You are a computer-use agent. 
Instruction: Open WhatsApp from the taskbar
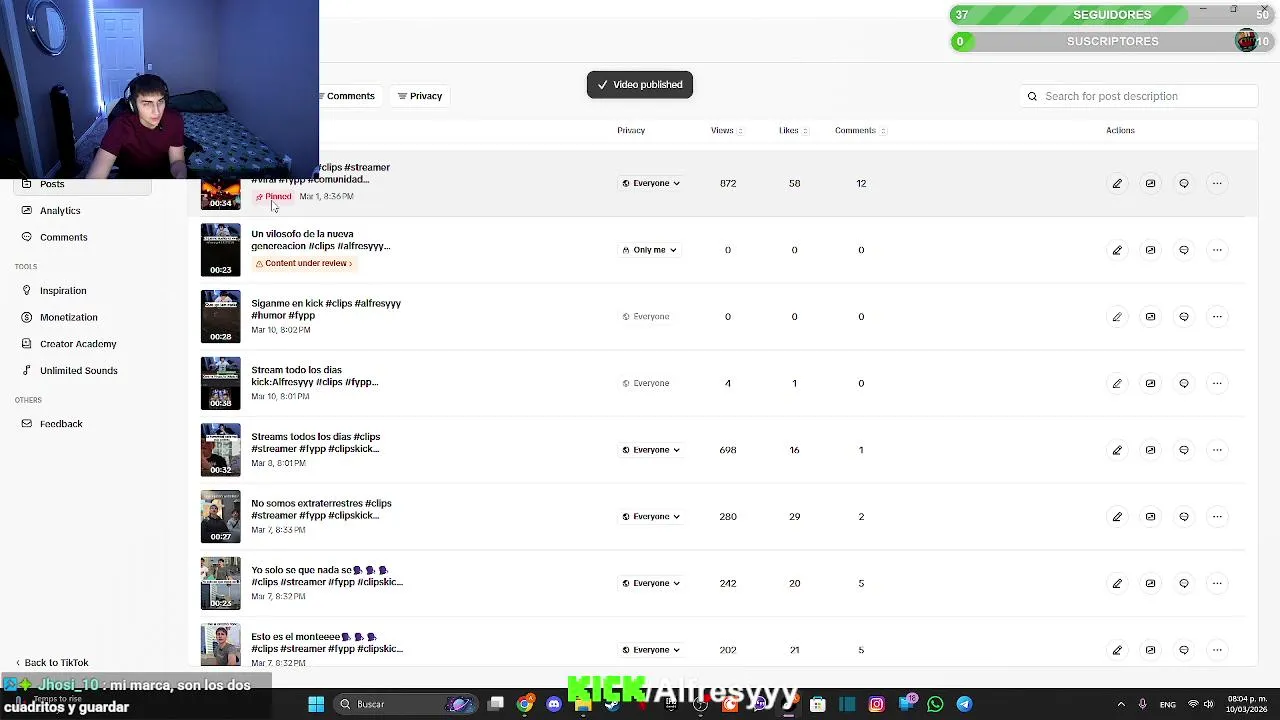tap(935, 704)
